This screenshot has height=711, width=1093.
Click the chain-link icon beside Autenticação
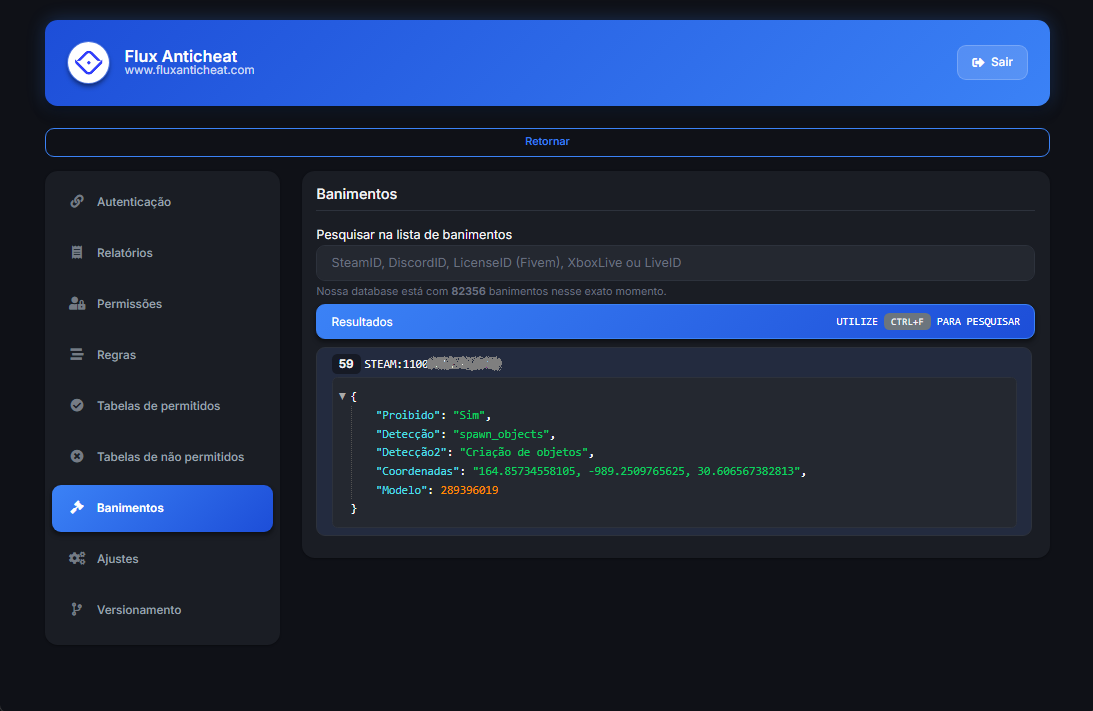(x=77, y=201)
